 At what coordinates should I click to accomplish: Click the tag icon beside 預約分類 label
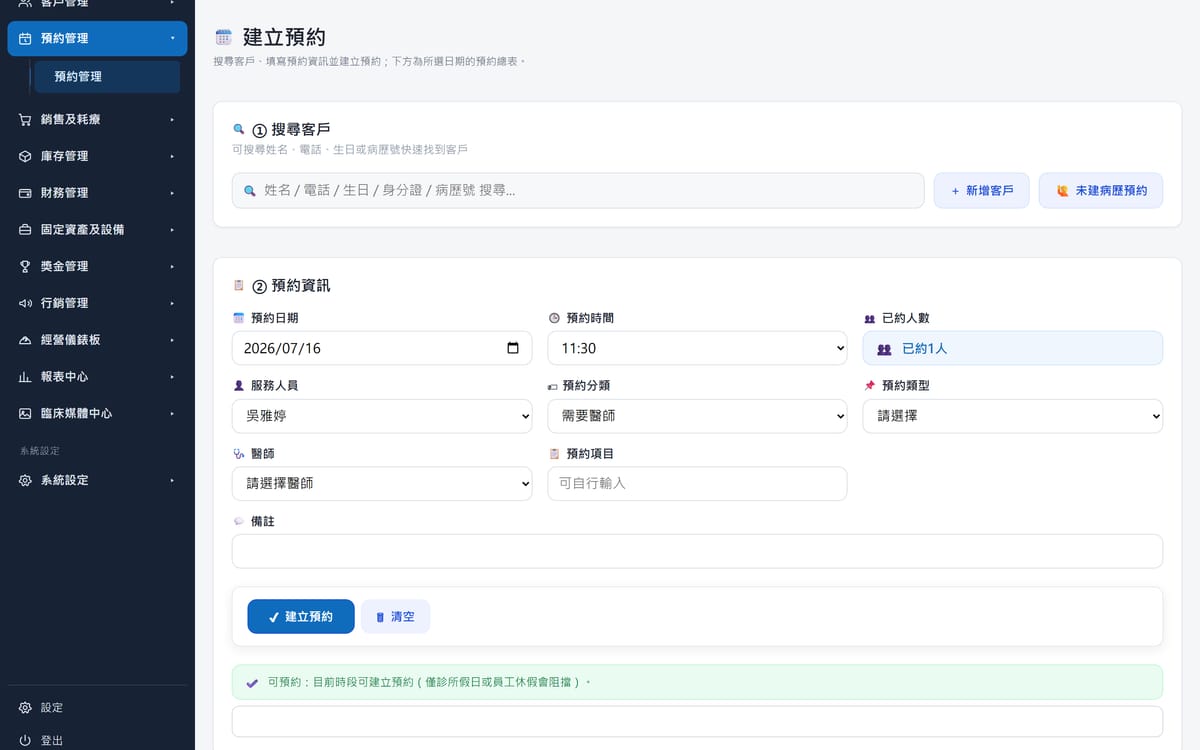tap(553, 386)
